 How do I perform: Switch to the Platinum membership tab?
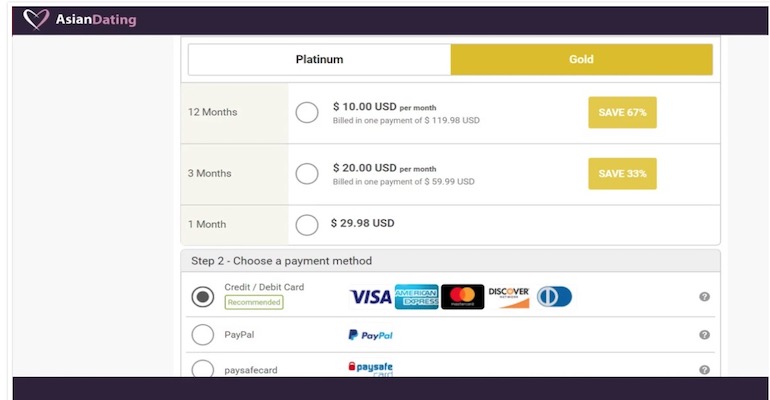(319, 59)
